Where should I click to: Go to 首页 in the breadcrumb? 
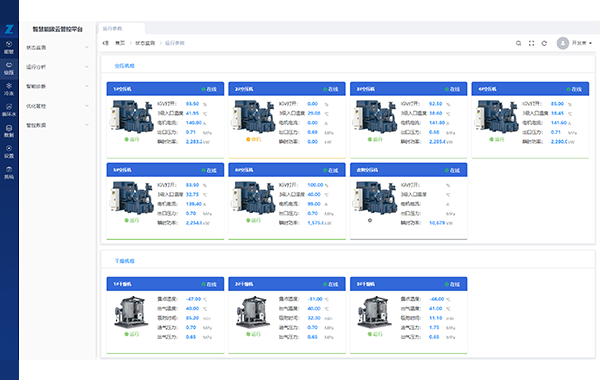coord(120,43)
